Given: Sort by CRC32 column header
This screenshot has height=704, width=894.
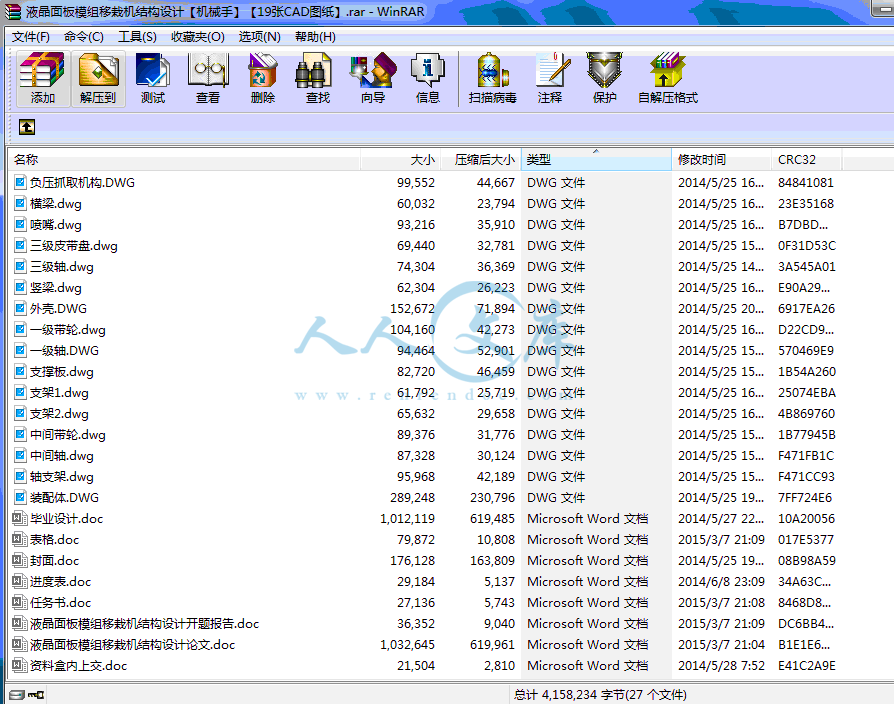Looking at the screenshot, I should click(807, 160).
